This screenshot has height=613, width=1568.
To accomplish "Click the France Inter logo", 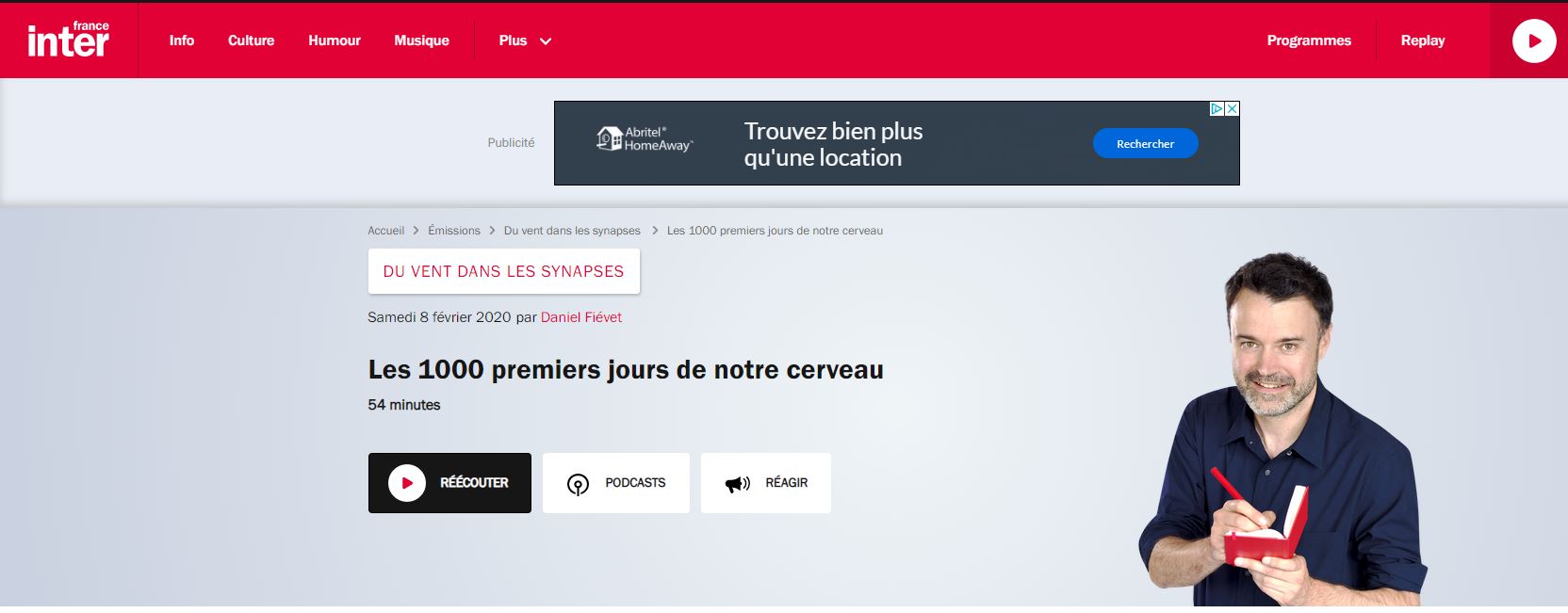I will (x=68, y=40).
